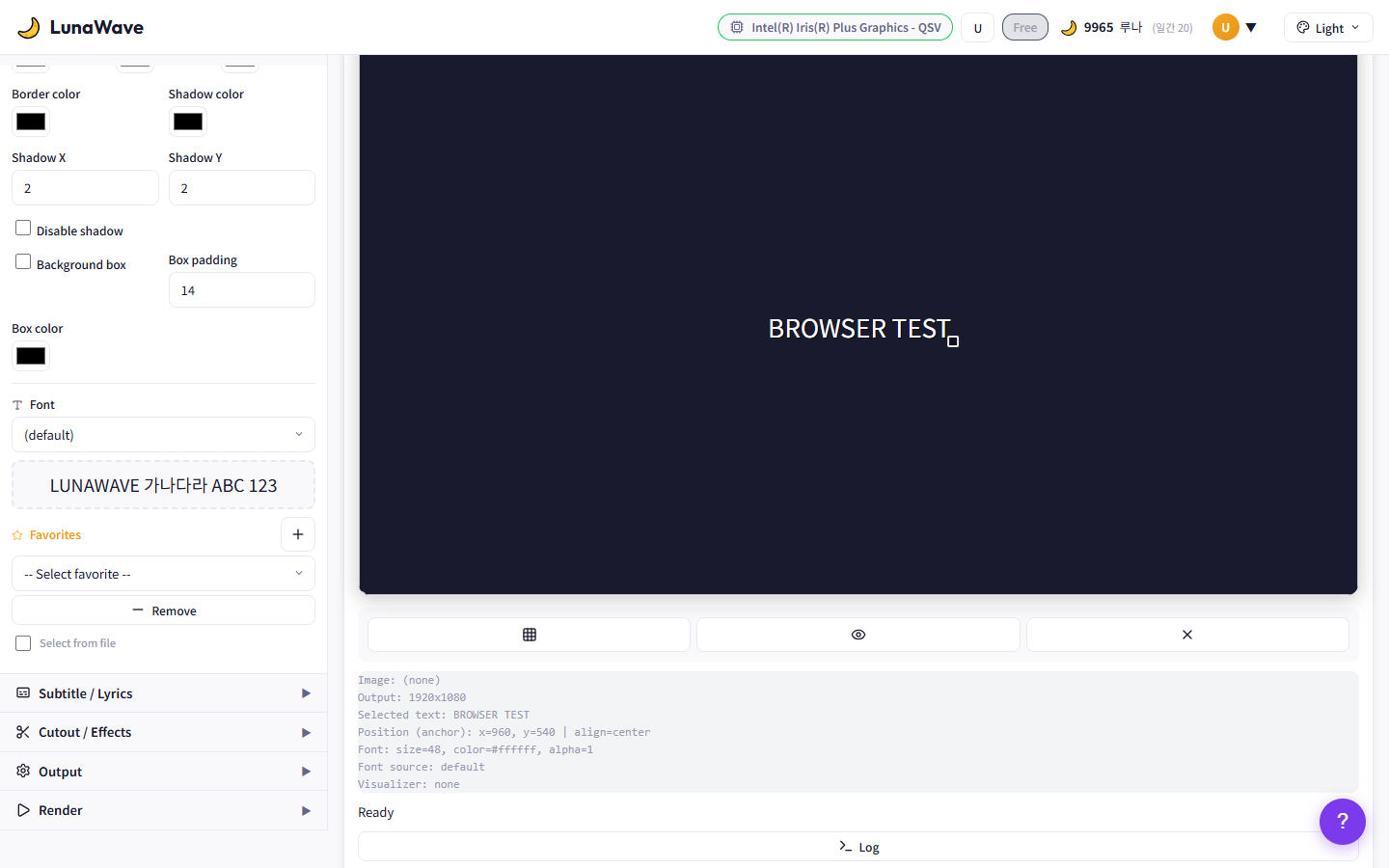This screenshot has height=868, width=1389.
Task: Click the plus icon next to Favorites
Action: pos(298,534)
